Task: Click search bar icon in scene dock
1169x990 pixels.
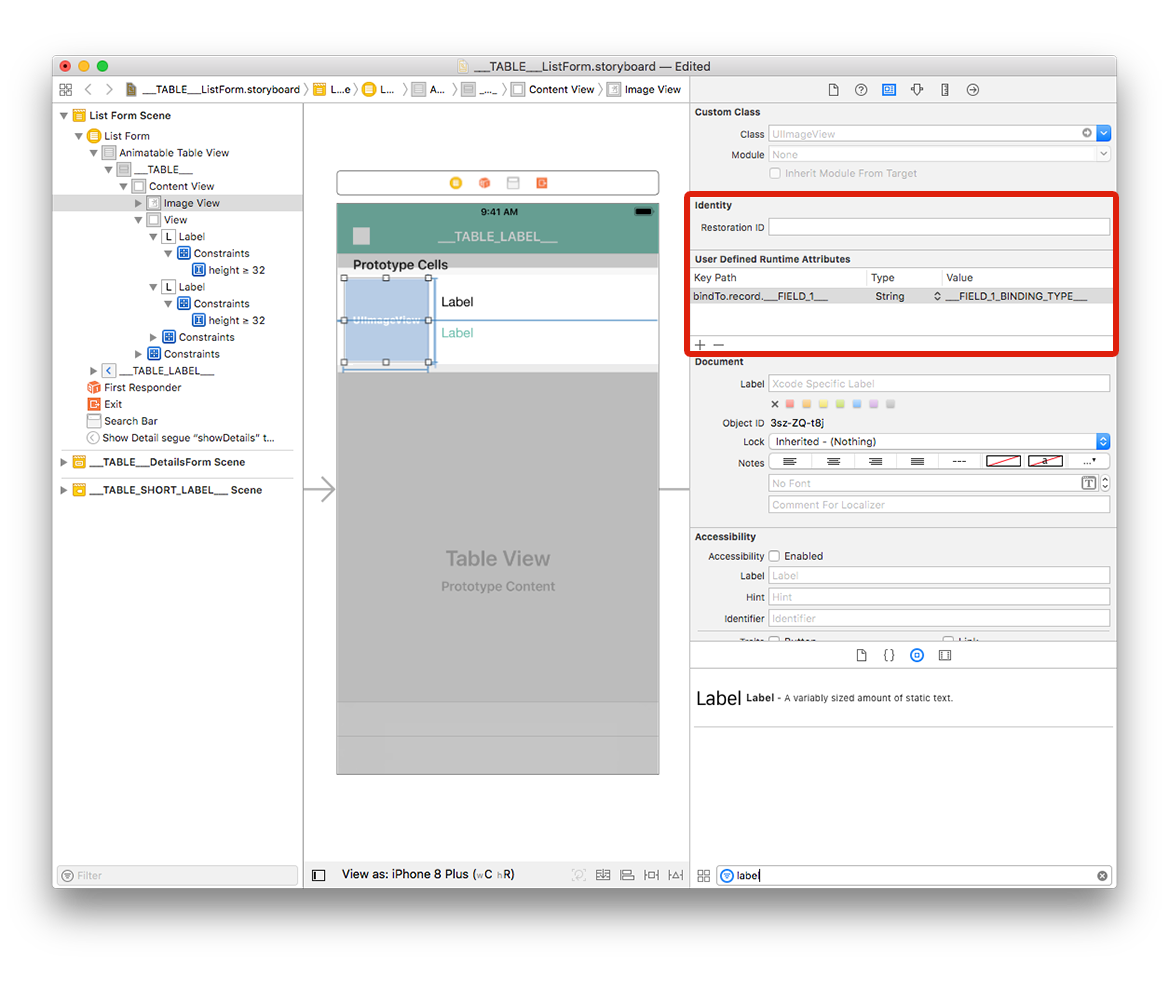Action: 513,183
